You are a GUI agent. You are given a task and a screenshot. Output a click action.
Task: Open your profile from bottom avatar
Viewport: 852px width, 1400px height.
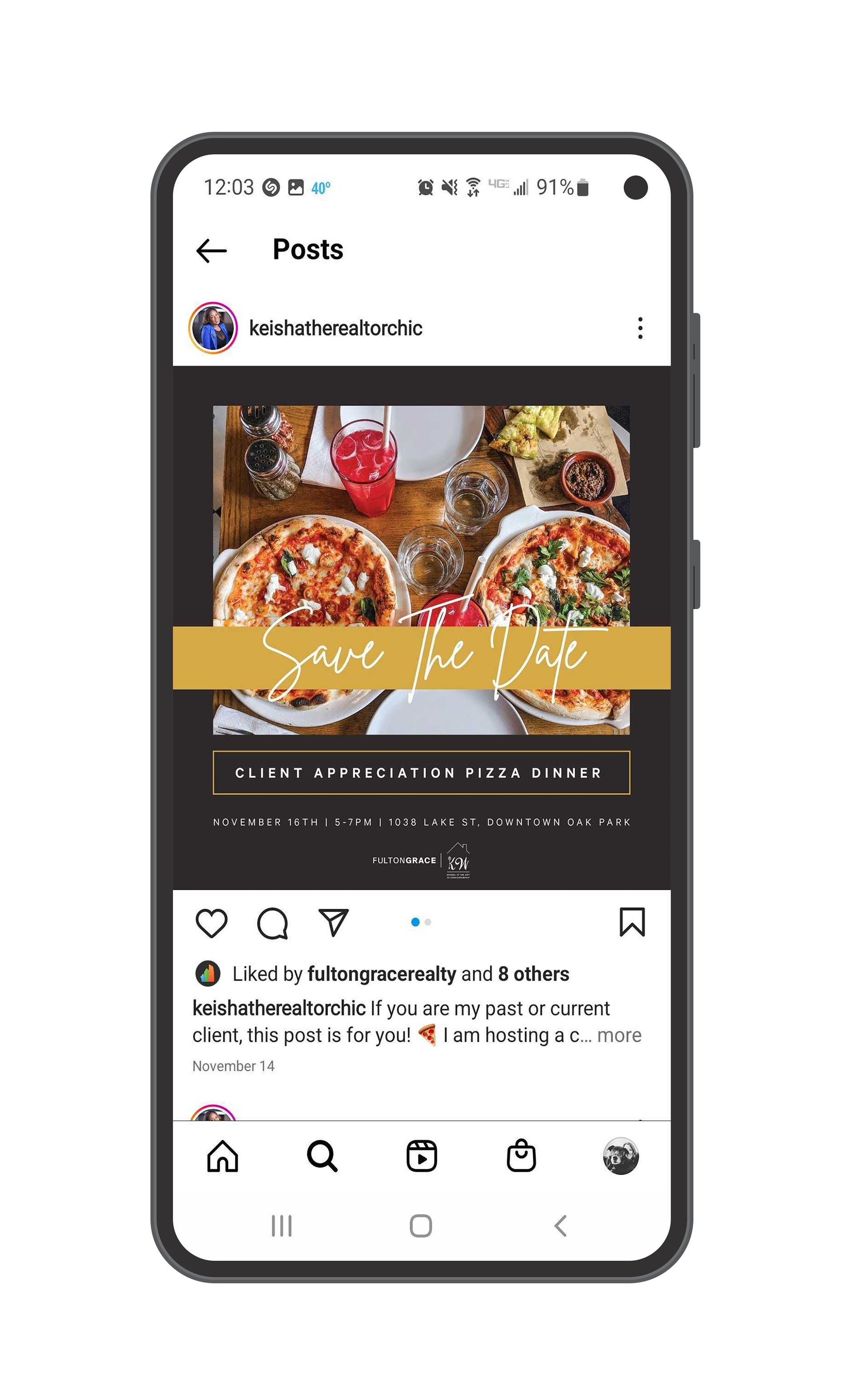click(x=621, y=1156)
